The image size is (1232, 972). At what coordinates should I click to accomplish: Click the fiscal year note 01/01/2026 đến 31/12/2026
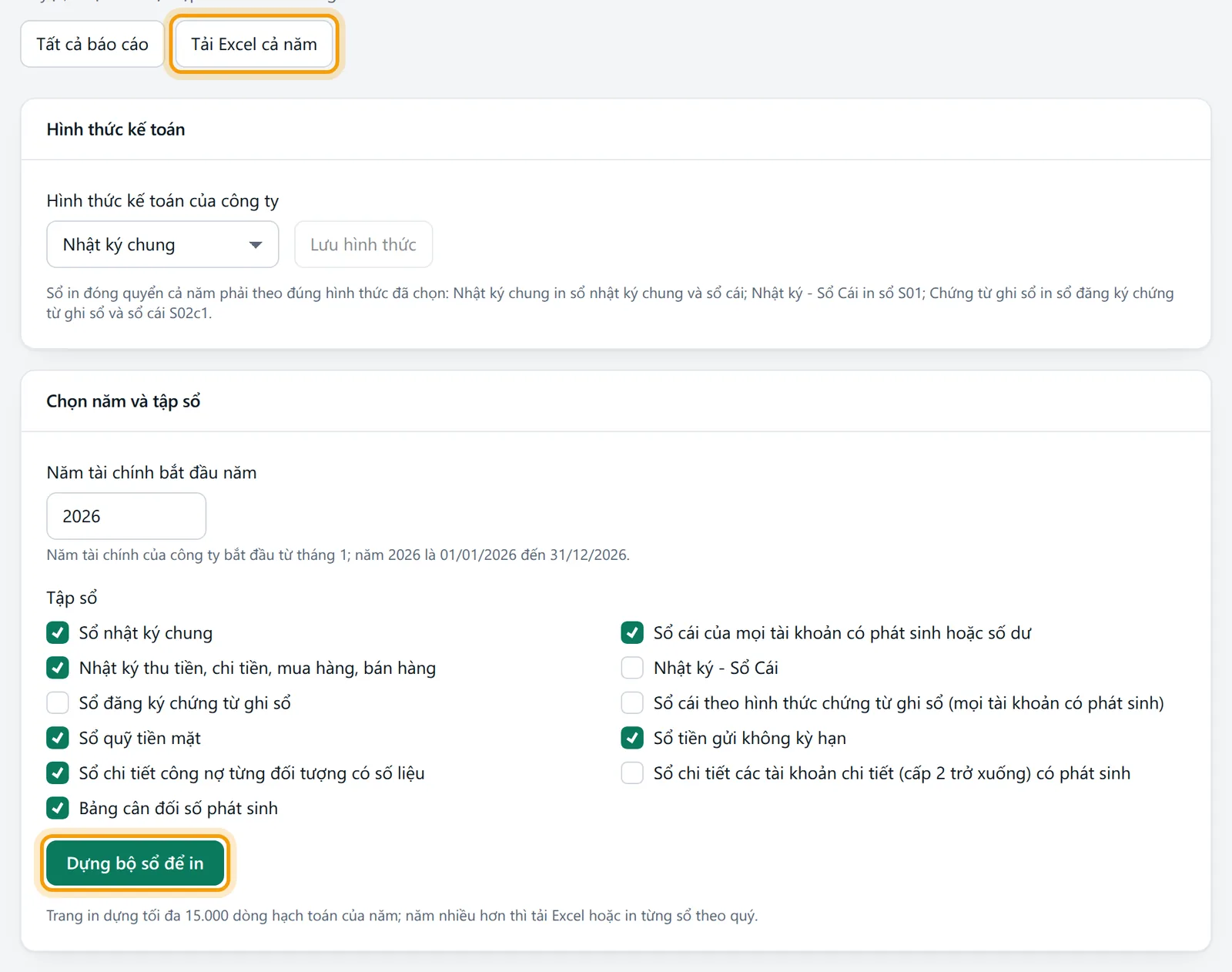point(338,555)
